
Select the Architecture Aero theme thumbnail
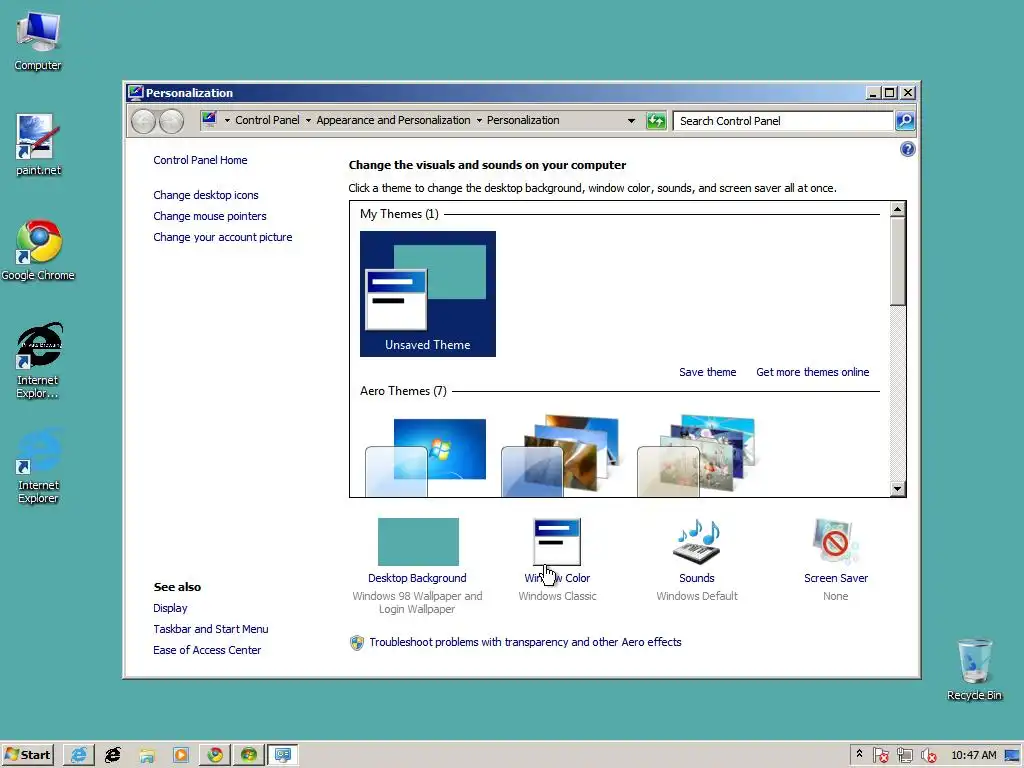(560, 456)
